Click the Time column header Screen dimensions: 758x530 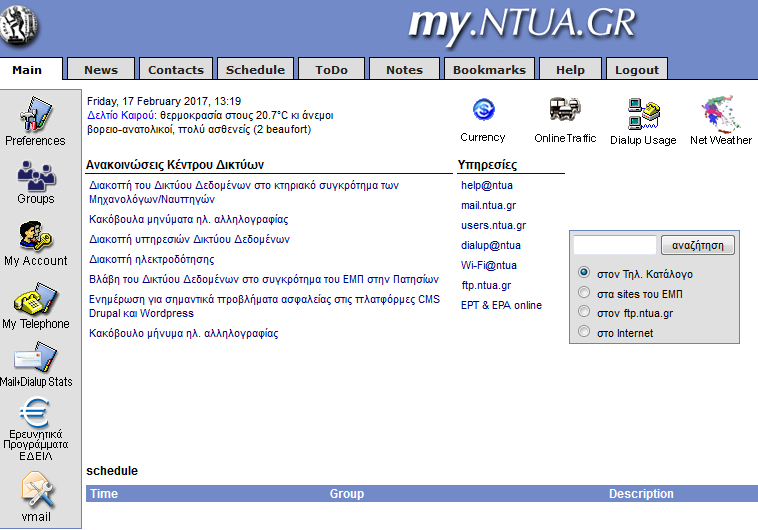pyautogui.click(x=104, y=494)
